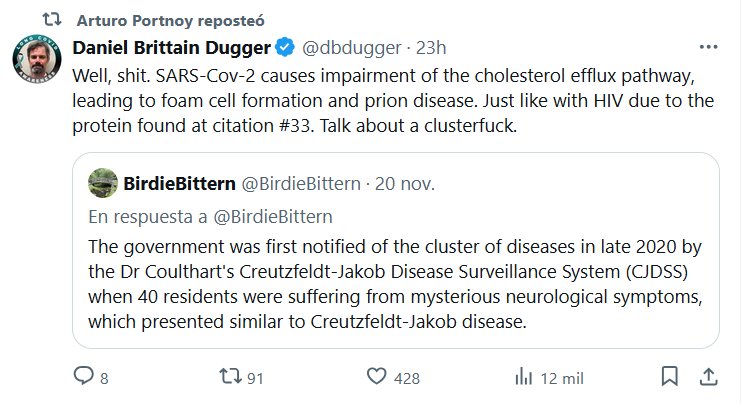744x404 pixels.
Task: Open the 23h timestamp link
Action: point(430,47)
